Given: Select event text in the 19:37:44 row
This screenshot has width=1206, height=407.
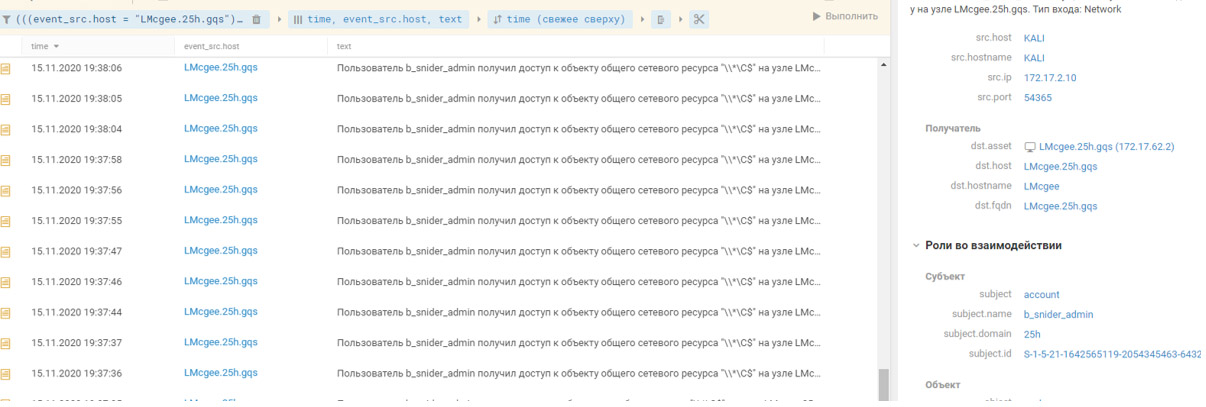Looking at the screenshot, I should point(581,312).
